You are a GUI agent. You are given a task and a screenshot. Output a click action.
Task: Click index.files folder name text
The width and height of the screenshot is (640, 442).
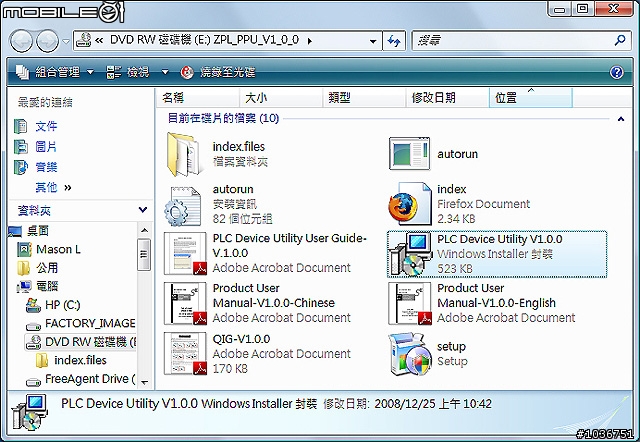click(239, 147)
